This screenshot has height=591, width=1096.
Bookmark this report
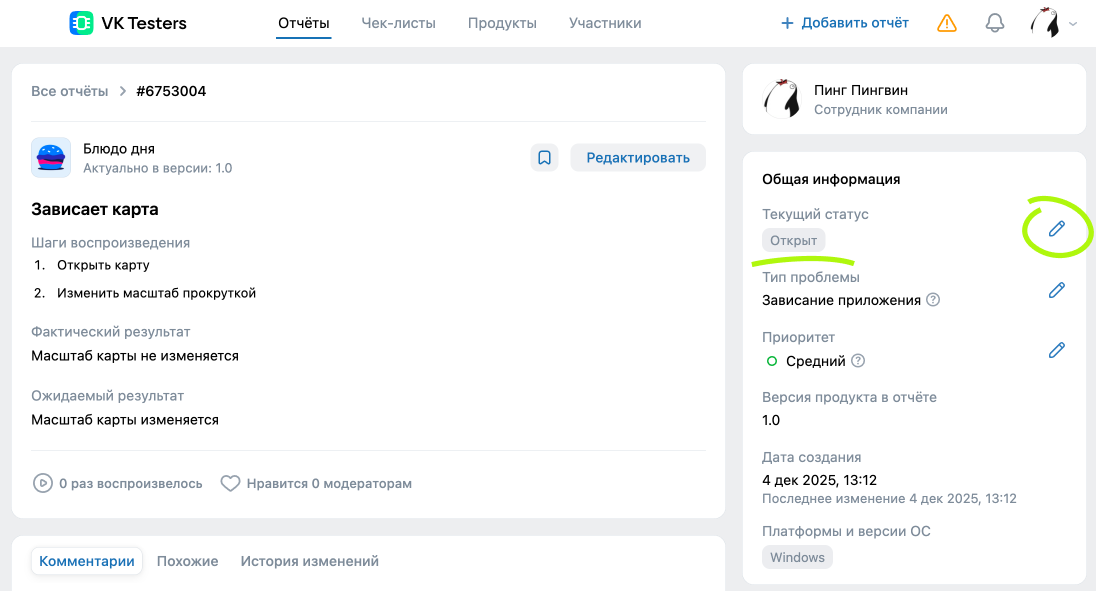tap(544, 158)
